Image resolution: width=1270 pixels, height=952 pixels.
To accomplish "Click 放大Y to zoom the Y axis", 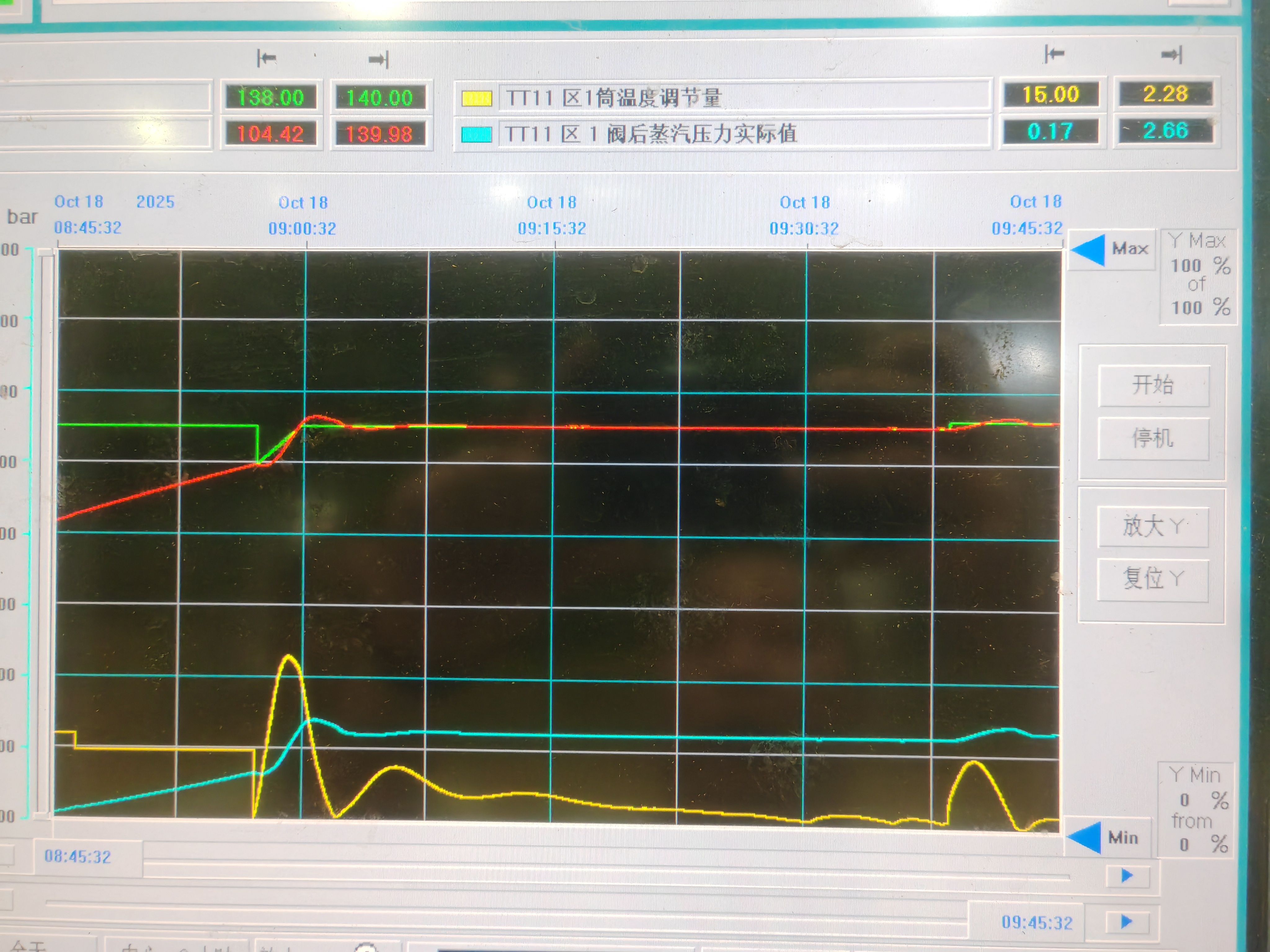I will coord(1153,526).
